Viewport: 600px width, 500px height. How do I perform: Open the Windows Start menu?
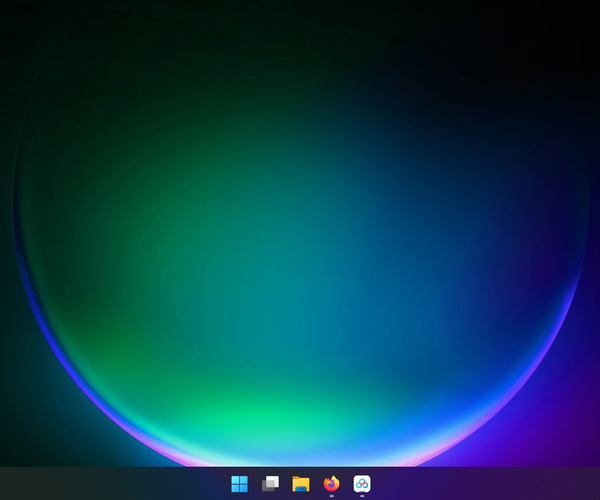point(239,484)
